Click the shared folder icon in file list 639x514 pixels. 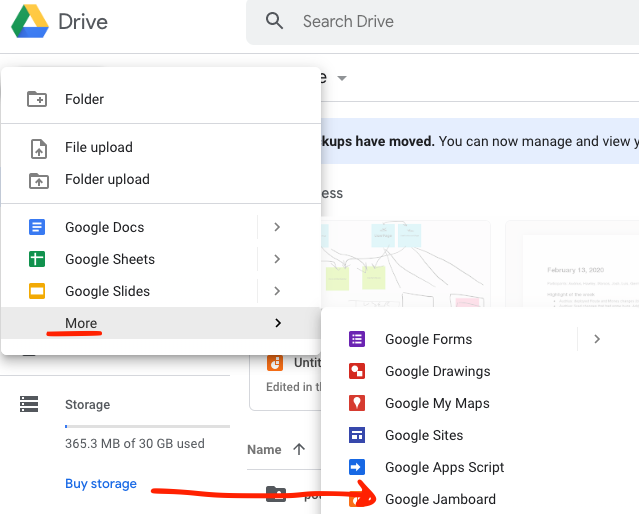276,494
